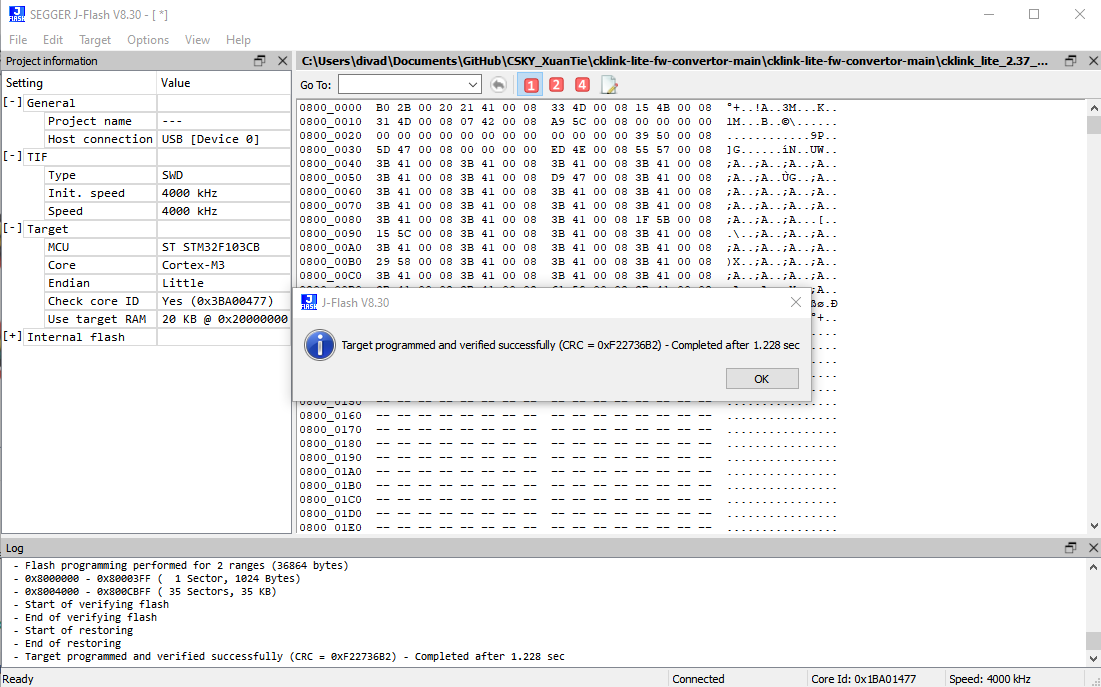
Task: Undock the Project information panel
Action: coord(260,61)
